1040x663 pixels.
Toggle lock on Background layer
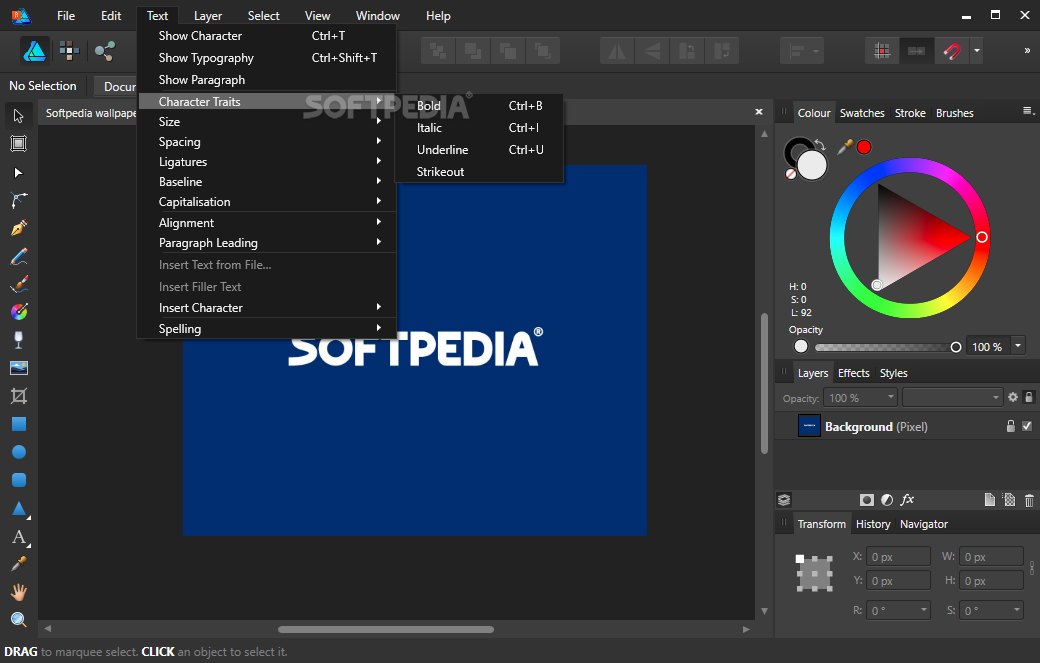tap(1011, 426)
